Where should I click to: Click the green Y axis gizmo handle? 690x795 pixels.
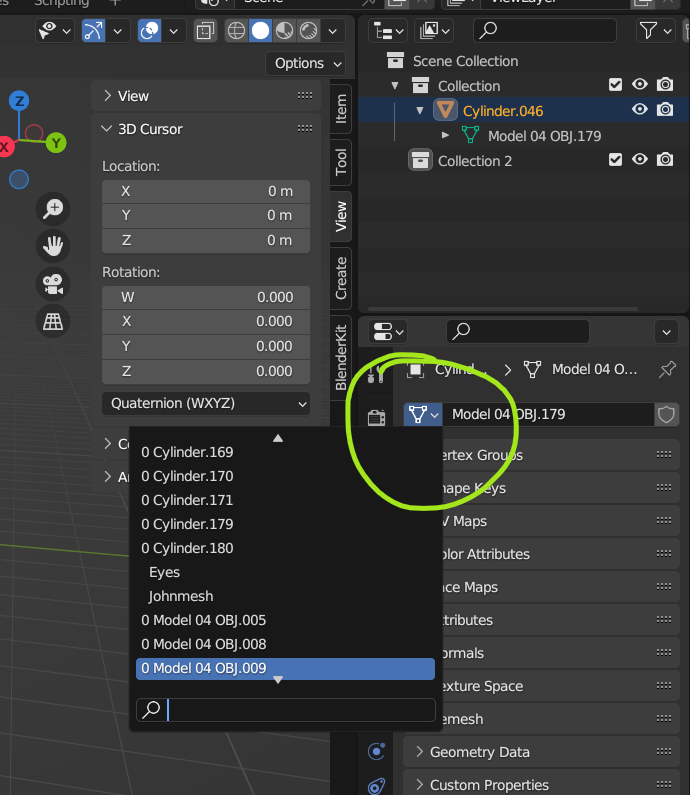(56, 143)
